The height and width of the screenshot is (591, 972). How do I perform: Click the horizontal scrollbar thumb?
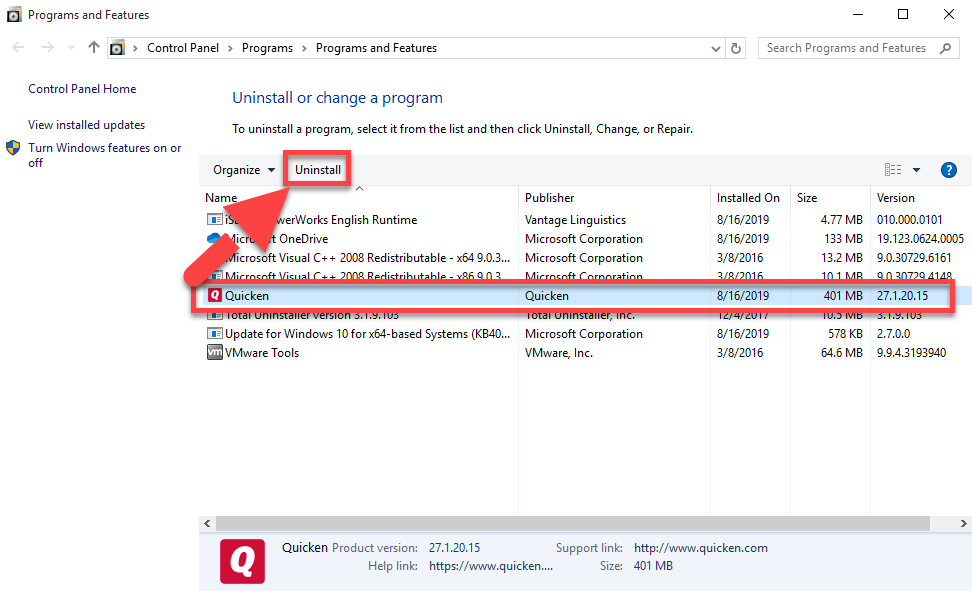(x=573, y=523)
